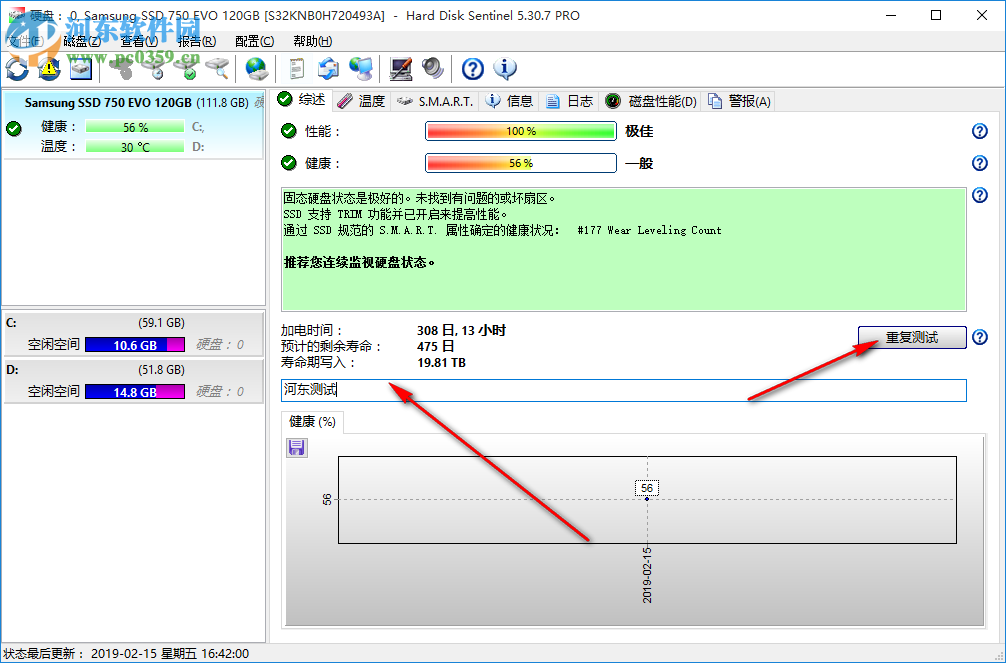Image resolution: width=1006 pixels, height=663 pixels.
Task: Click the floppy save icon above health graph
Action: (x=296, y=448)
